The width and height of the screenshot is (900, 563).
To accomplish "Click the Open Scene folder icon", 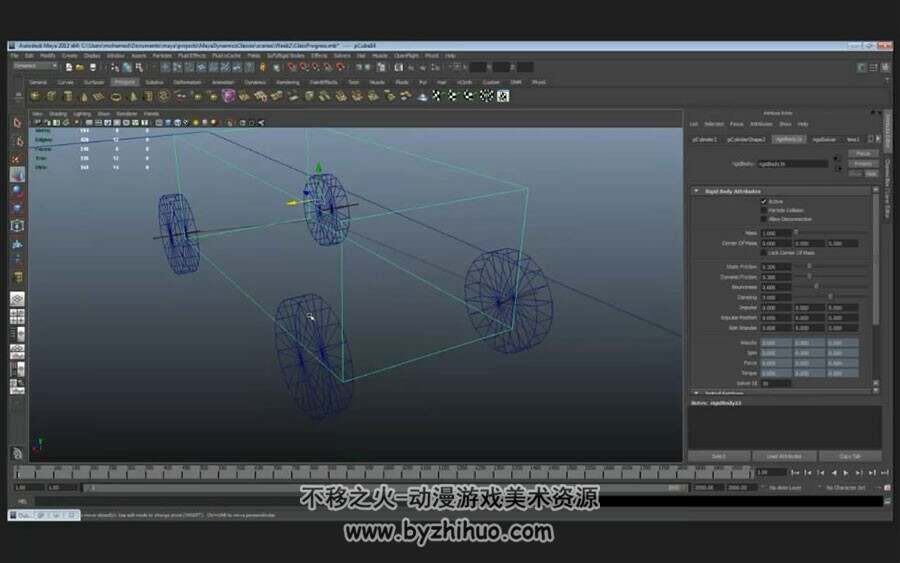I will 80,67.
